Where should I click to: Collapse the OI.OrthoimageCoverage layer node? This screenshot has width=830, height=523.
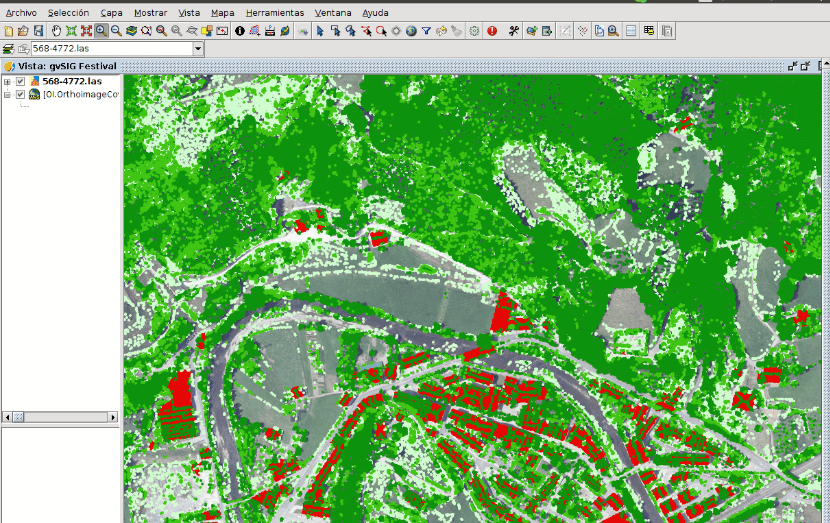[x=7, y=94]
